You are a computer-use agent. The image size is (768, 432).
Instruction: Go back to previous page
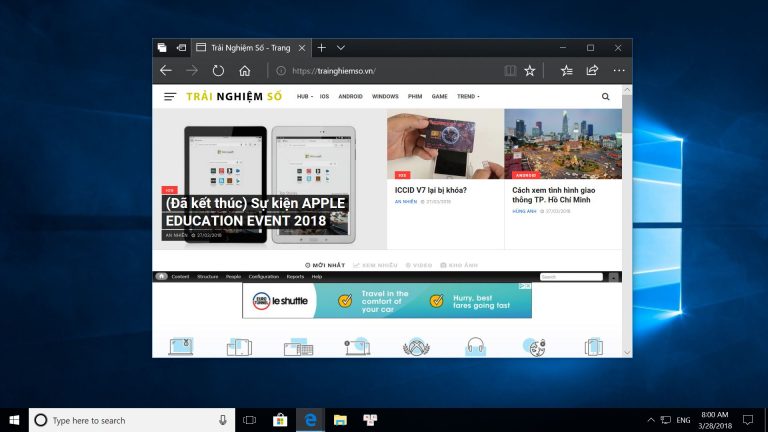click(166, 71)
